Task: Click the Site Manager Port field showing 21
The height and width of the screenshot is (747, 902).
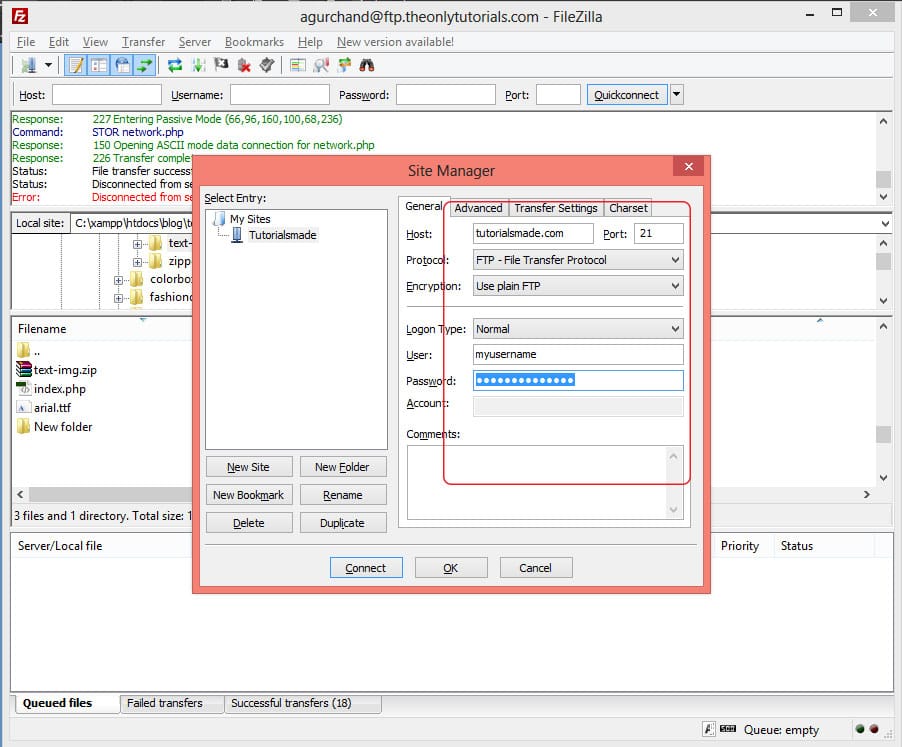Action: (659, 233)
